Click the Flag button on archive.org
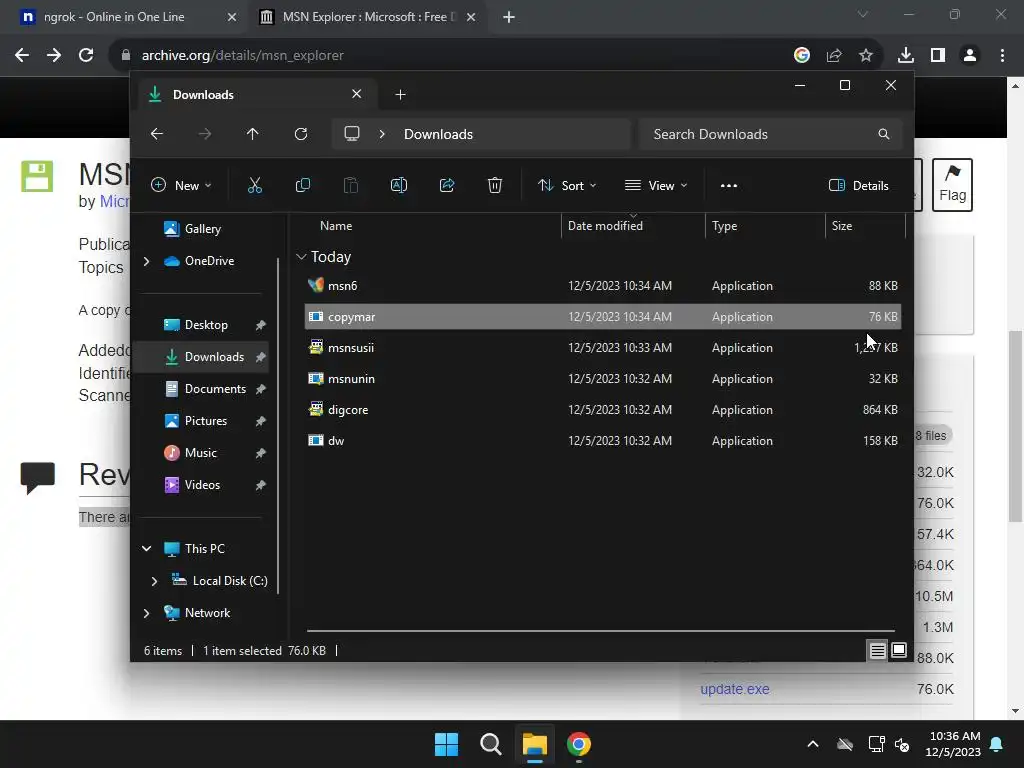The height and width of the screenshot is (768, 1024). pos(952,185)
